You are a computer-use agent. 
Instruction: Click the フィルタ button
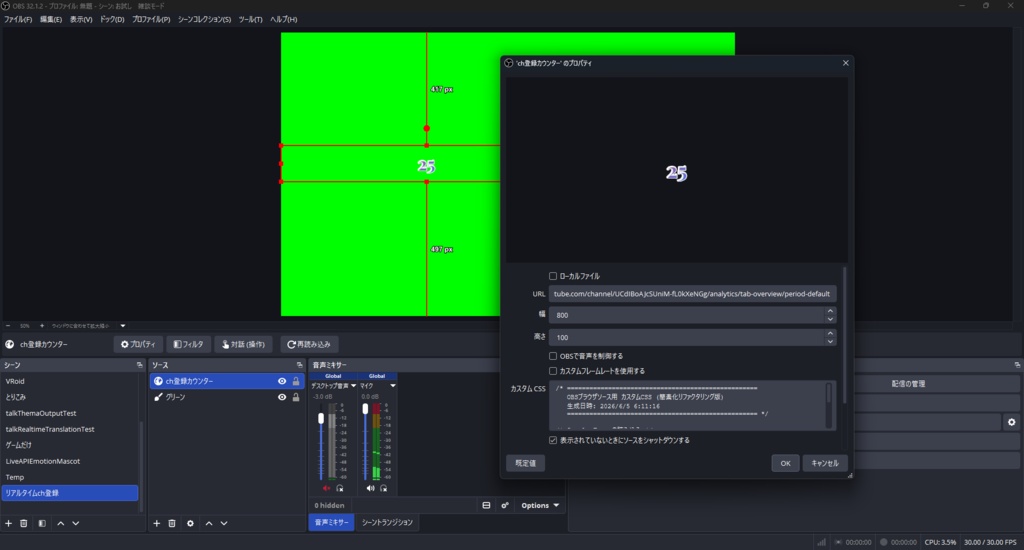pos(188,344)
